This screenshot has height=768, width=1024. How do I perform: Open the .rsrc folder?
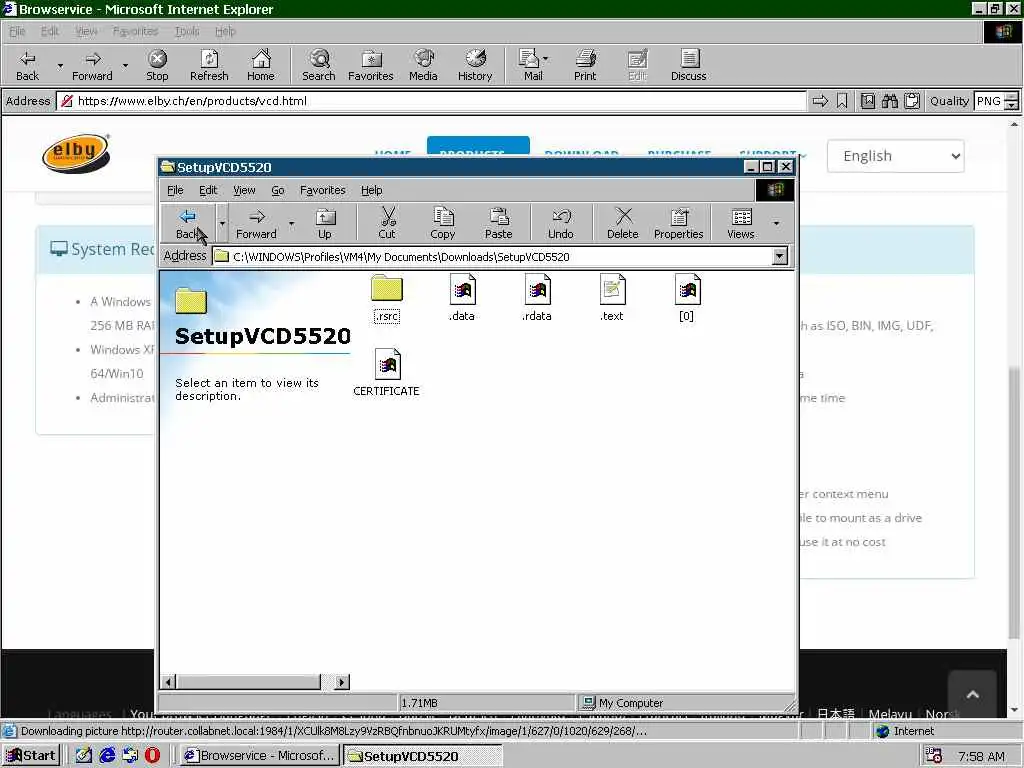click(x=387, y=299)
